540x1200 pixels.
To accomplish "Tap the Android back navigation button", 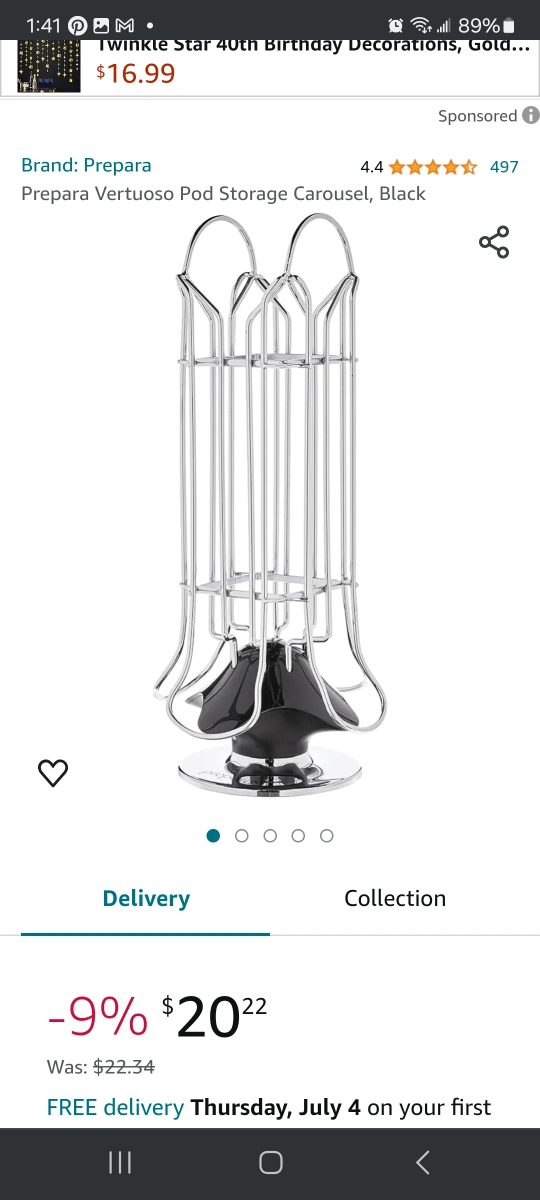I will [x=422, y=1162].
